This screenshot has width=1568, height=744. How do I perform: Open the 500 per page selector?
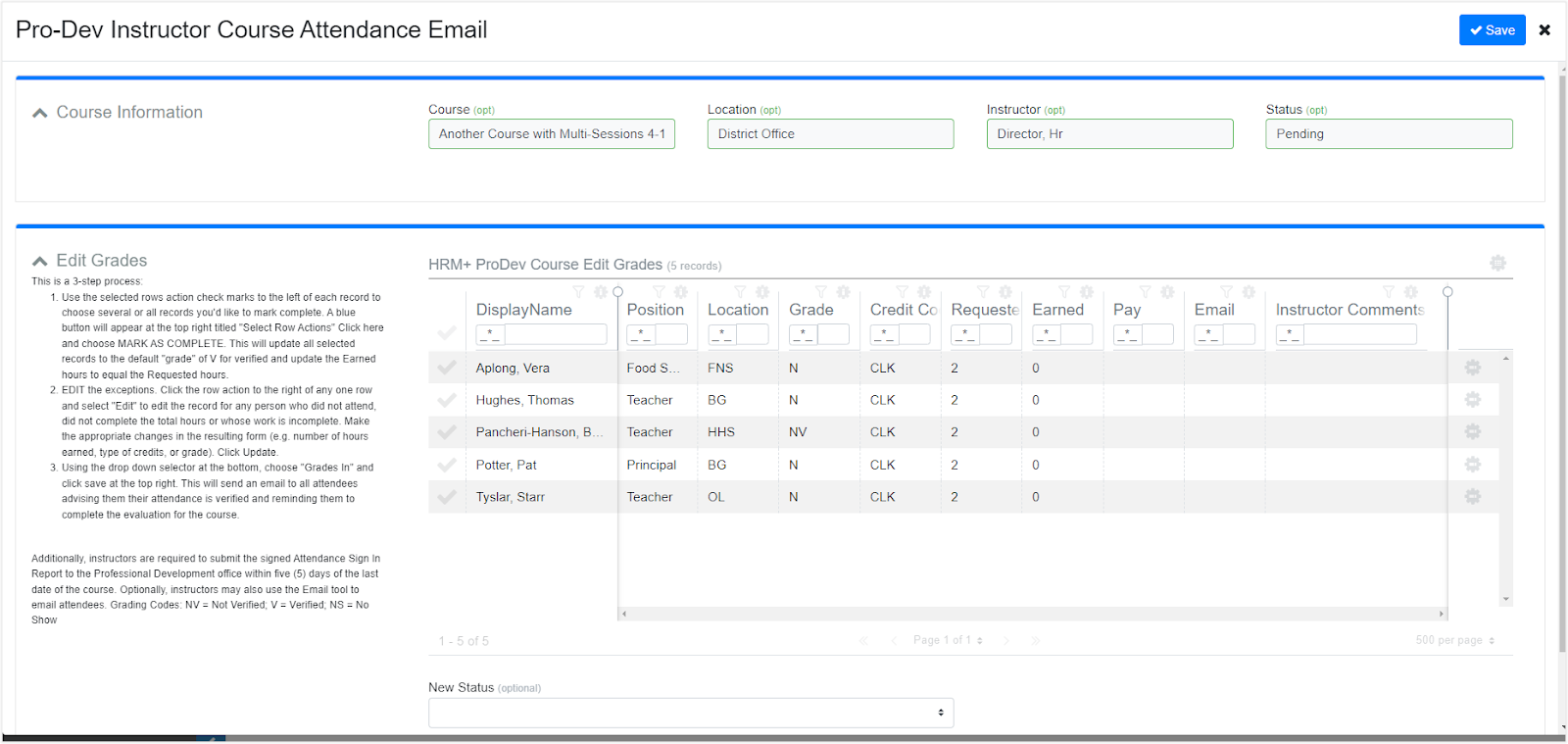tap(1455, 640)
